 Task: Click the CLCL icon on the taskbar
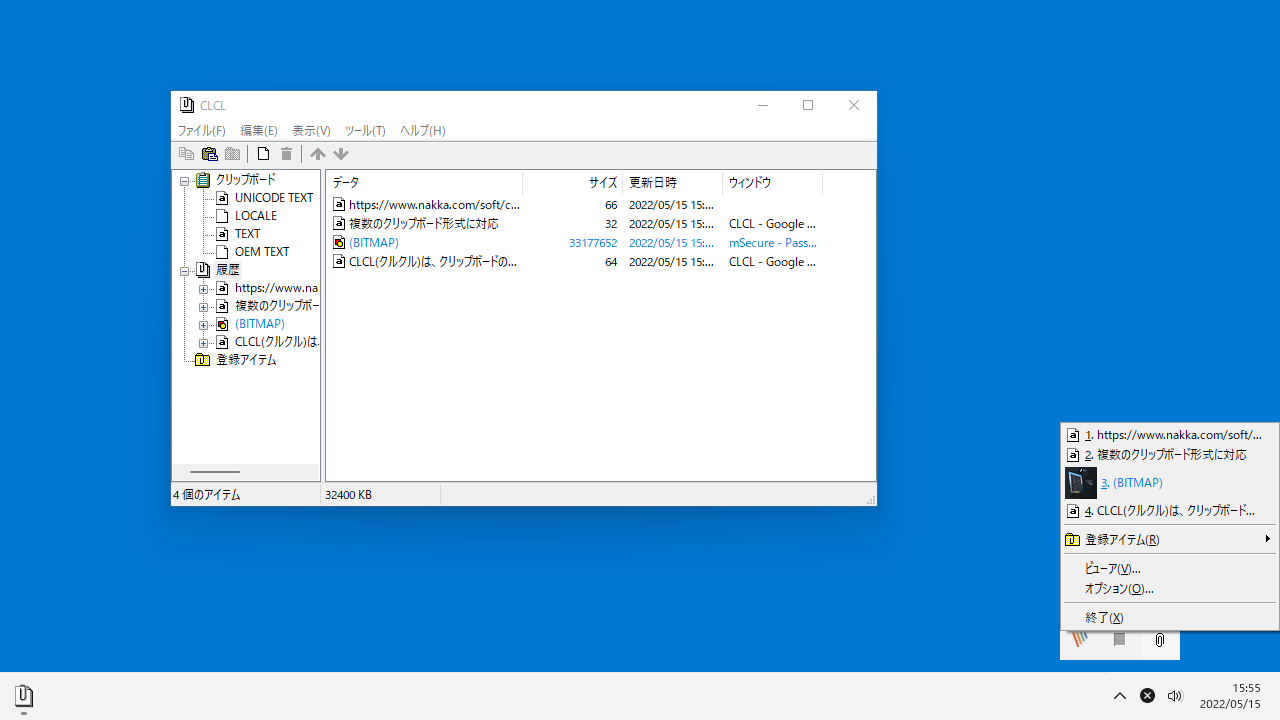pos(24,696)
